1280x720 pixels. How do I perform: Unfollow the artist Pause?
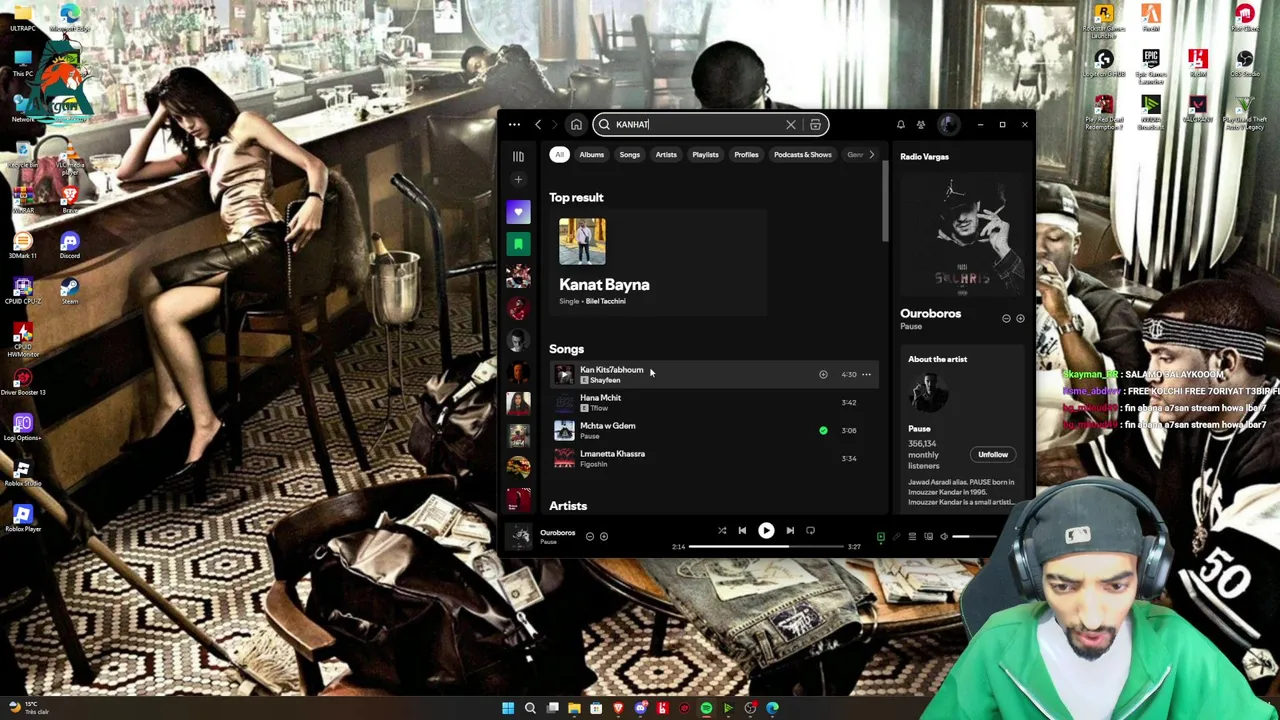pos(993,455)
